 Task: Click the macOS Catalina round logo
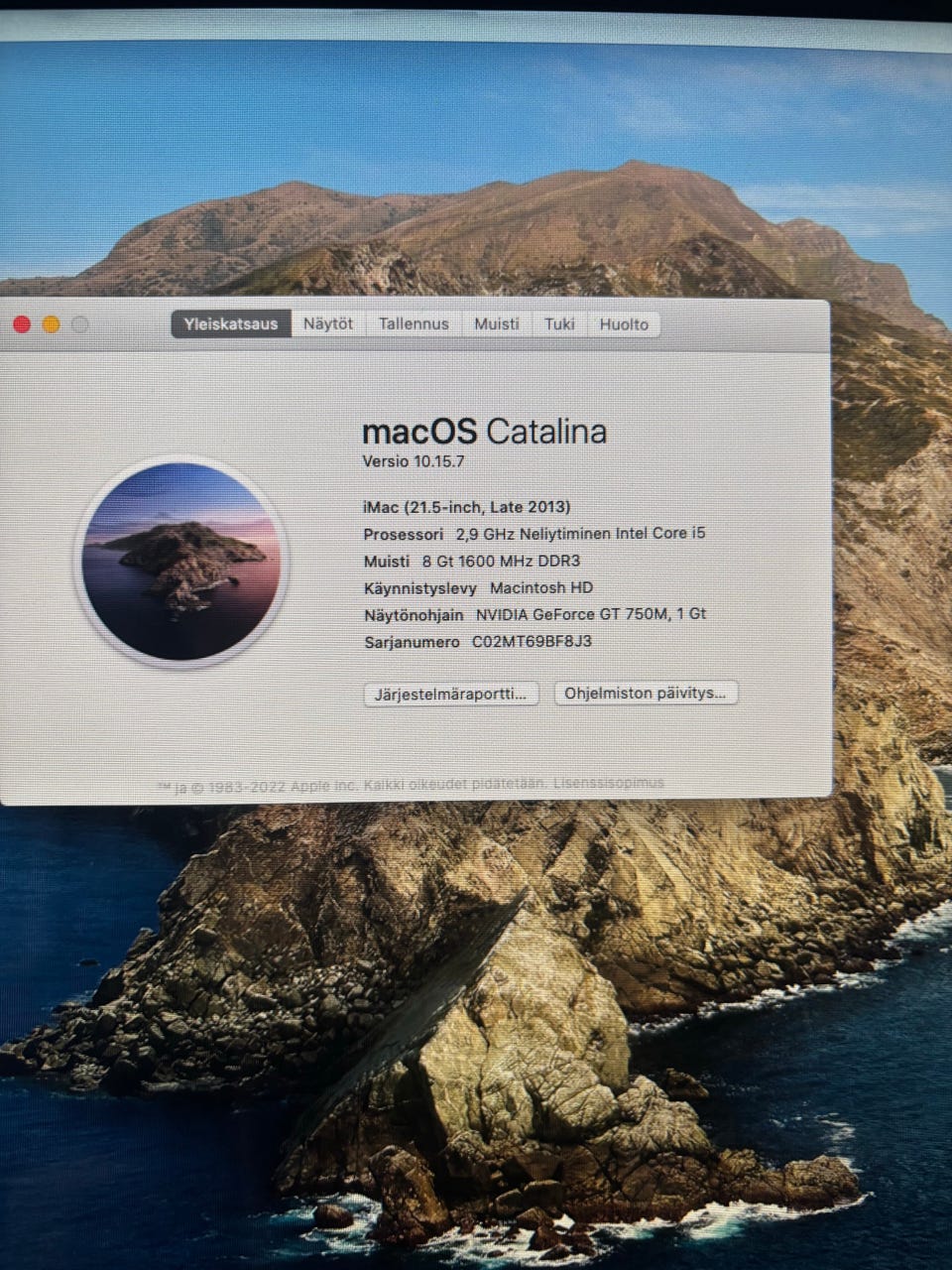[x=180, y=562]
